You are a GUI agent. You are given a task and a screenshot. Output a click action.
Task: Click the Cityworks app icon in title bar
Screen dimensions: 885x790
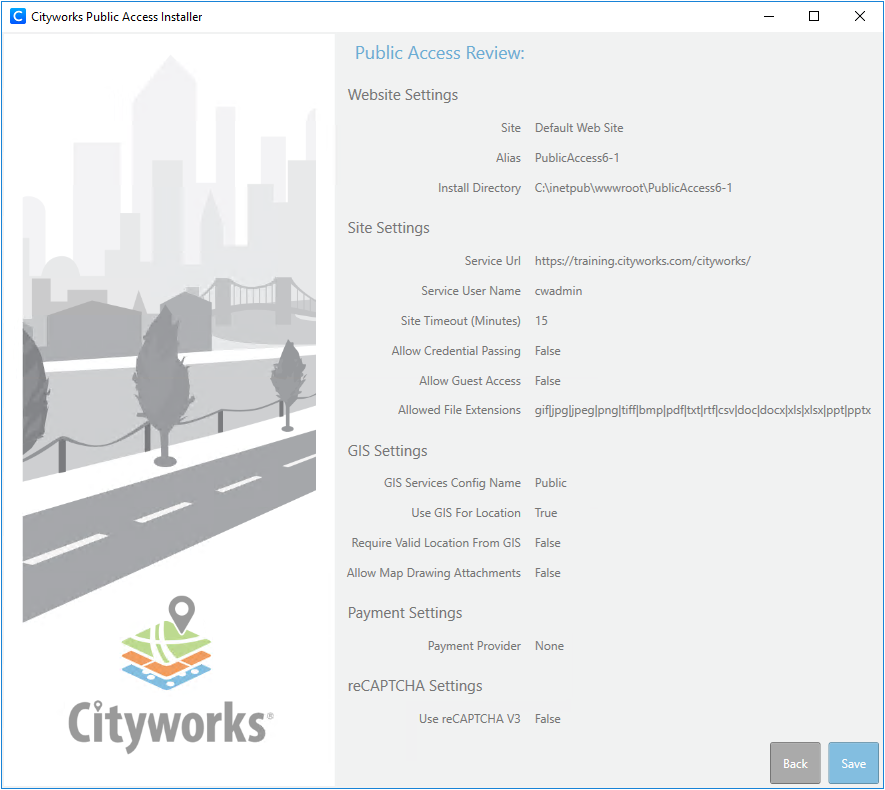tap(17, 16)
